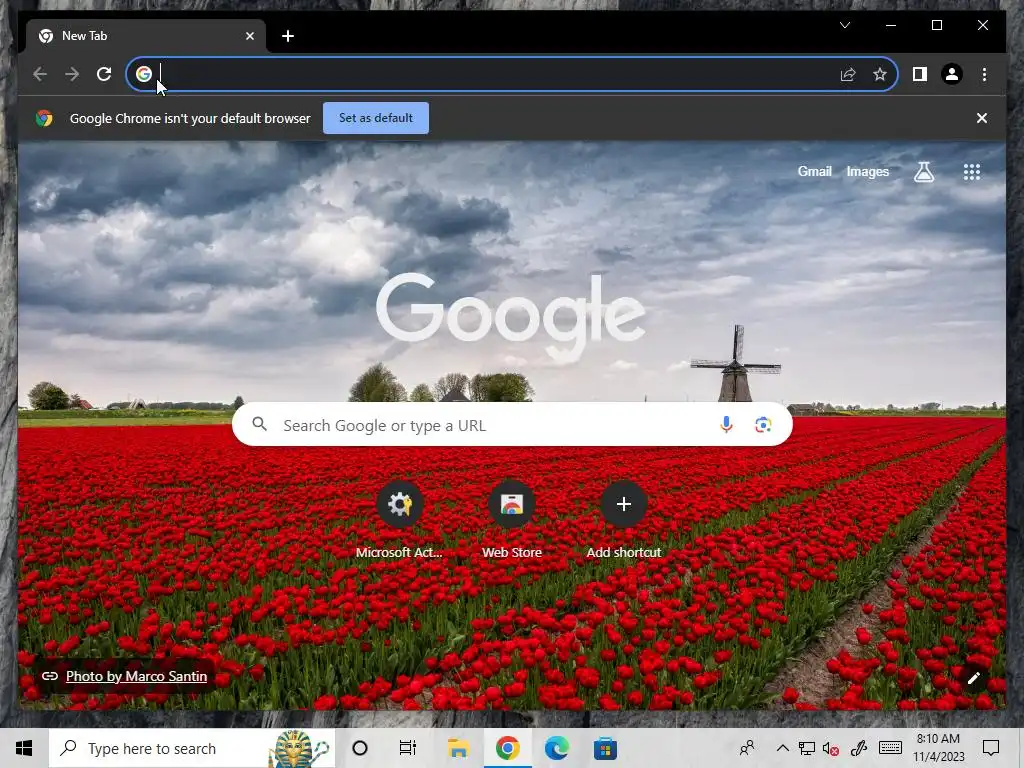Screen dimensions: 1024x768
Task: Click the network status tray icon
Action: 807,748
